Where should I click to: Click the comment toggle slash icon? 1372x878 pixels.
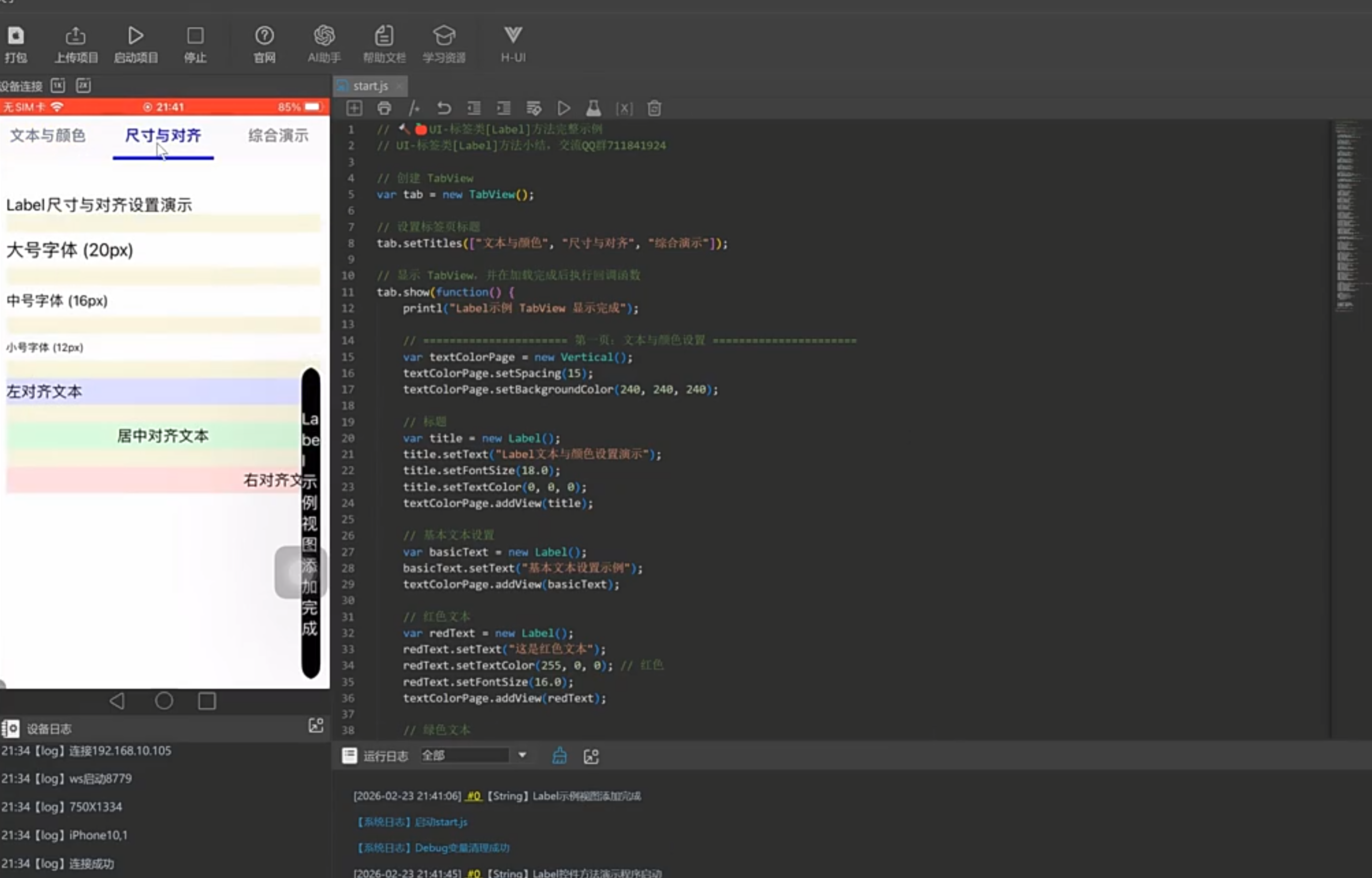click(414, 108)
